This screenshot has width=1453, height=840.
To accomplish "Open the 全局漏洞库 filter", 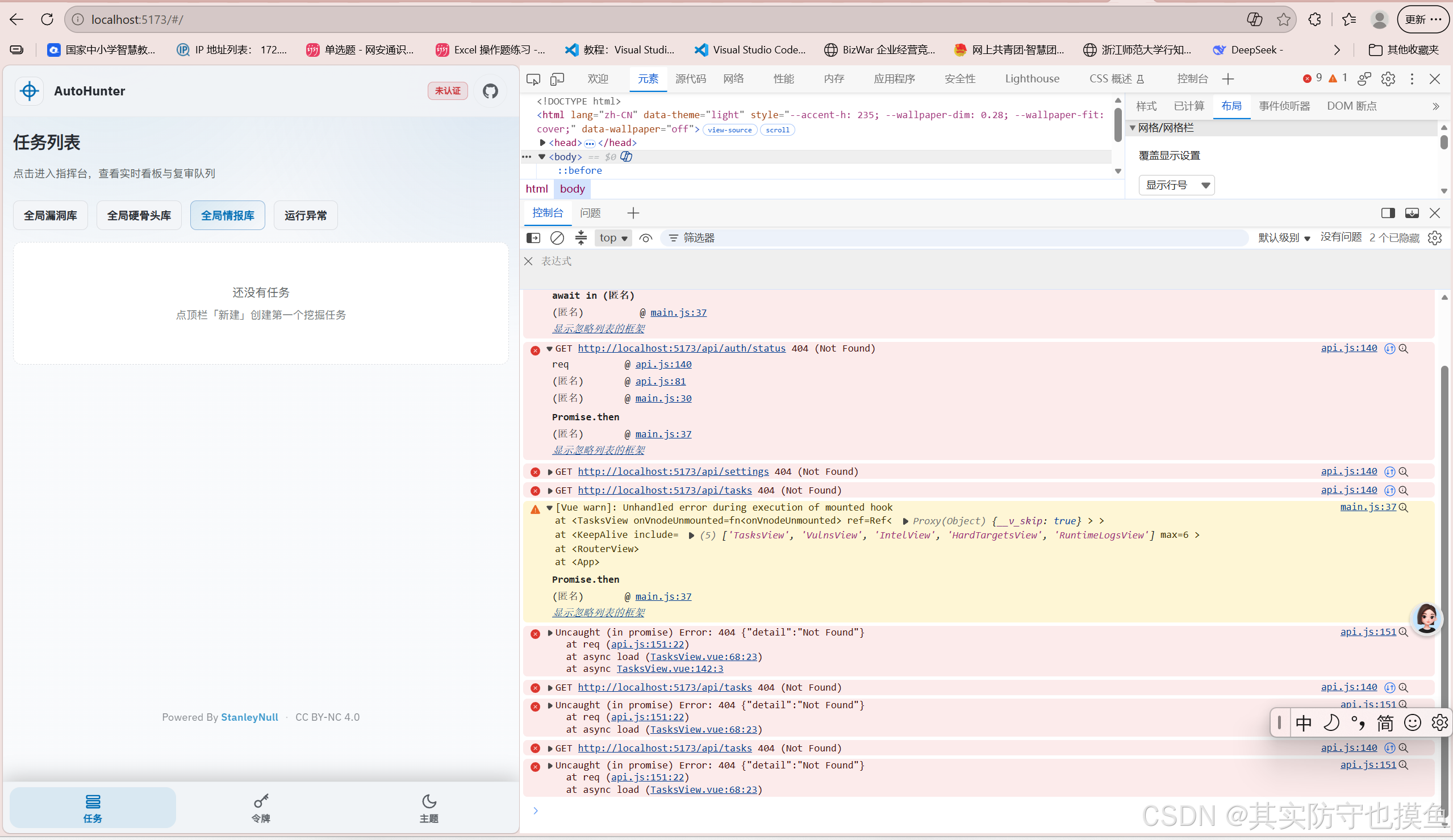I will (x=51, y=216).
